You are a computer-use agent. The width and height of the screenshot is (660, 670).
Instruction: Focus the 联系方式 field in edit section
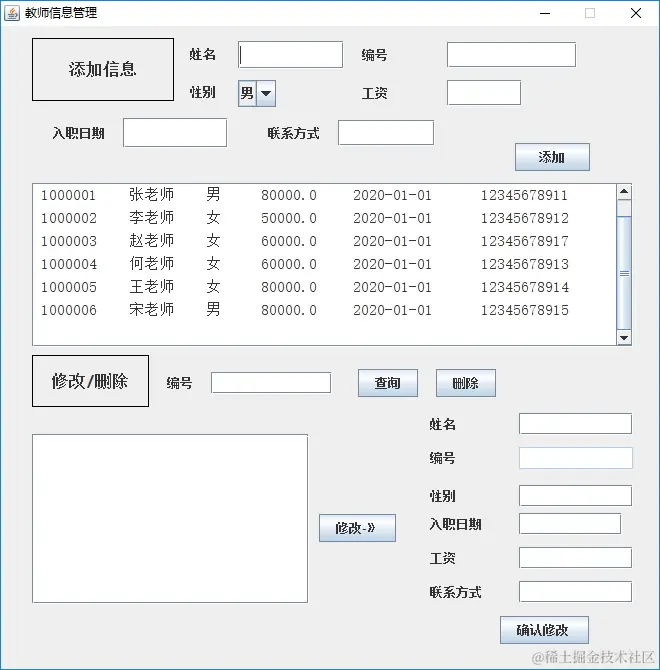575,592
